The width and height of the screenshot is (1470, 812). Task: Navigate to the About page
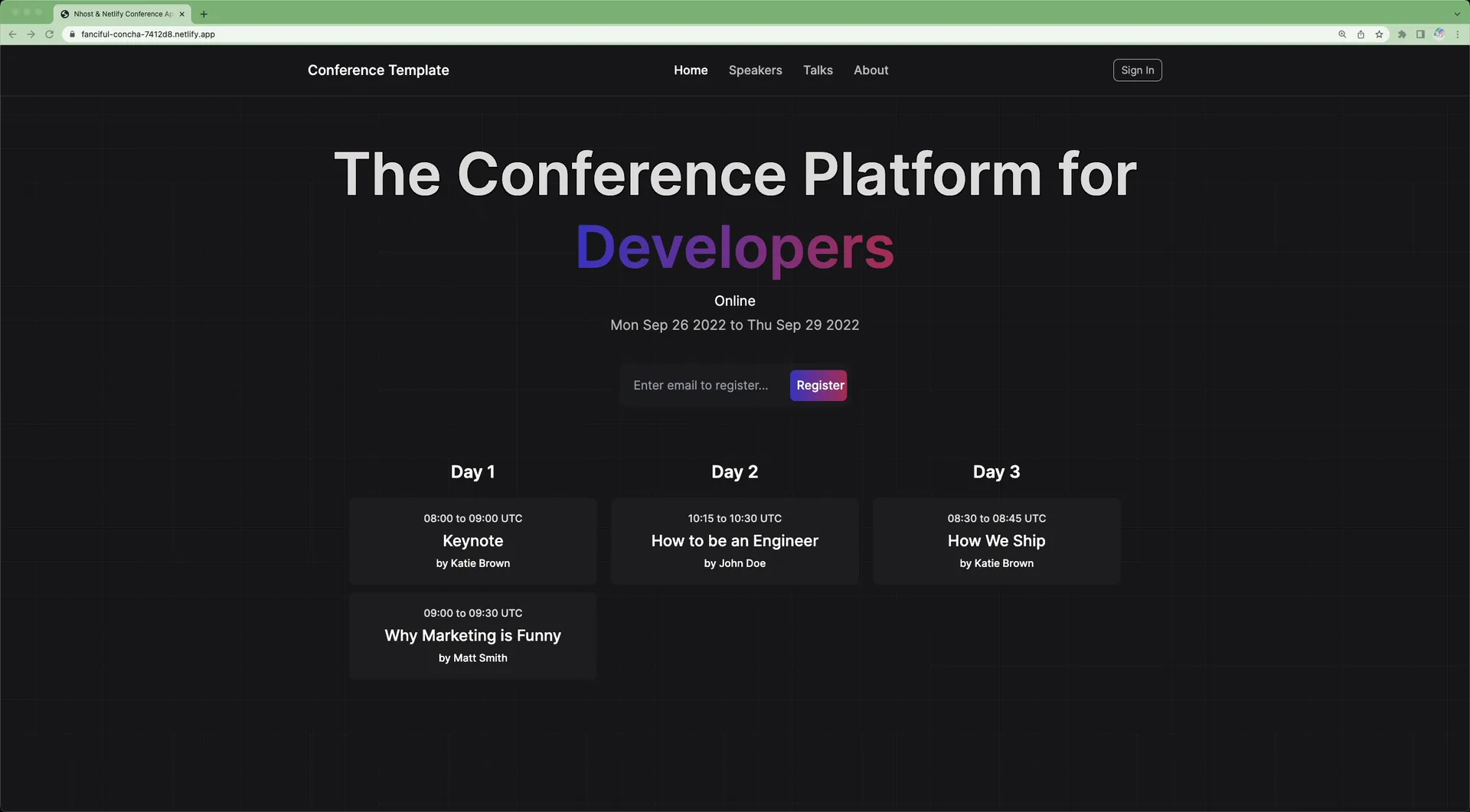point(871,70)
